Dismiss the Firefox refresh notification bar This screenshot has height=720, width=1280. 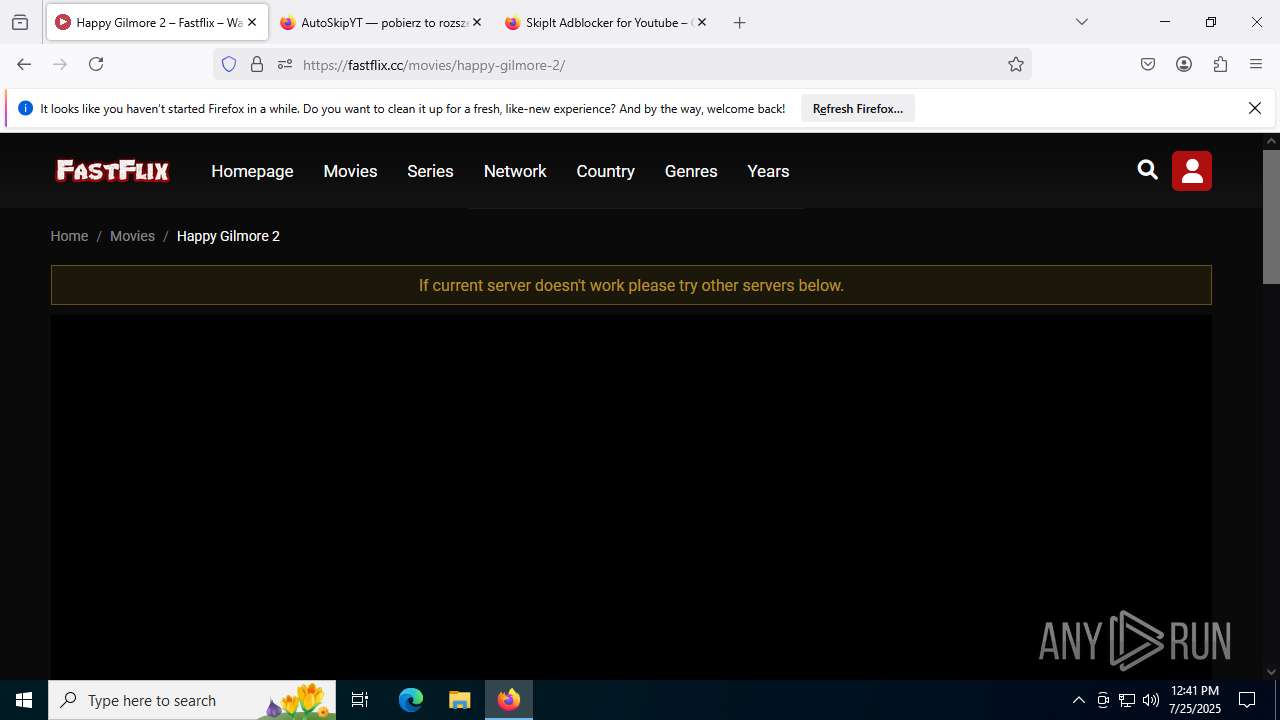click(x=1255, y=108)
